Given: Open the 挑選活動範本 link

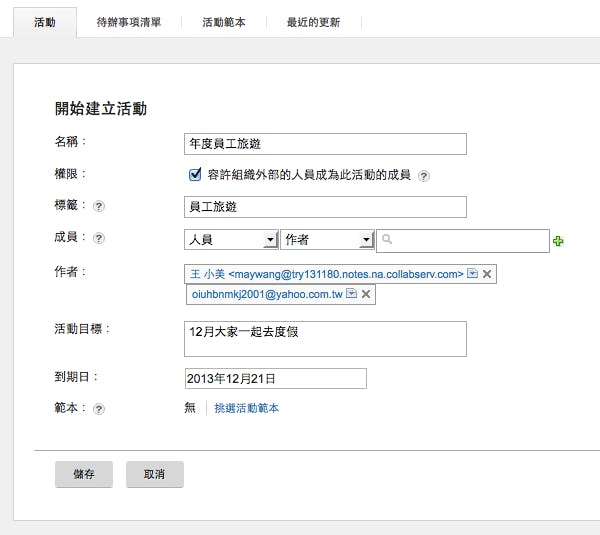Looking at the screenshot, I should (247, 409).
